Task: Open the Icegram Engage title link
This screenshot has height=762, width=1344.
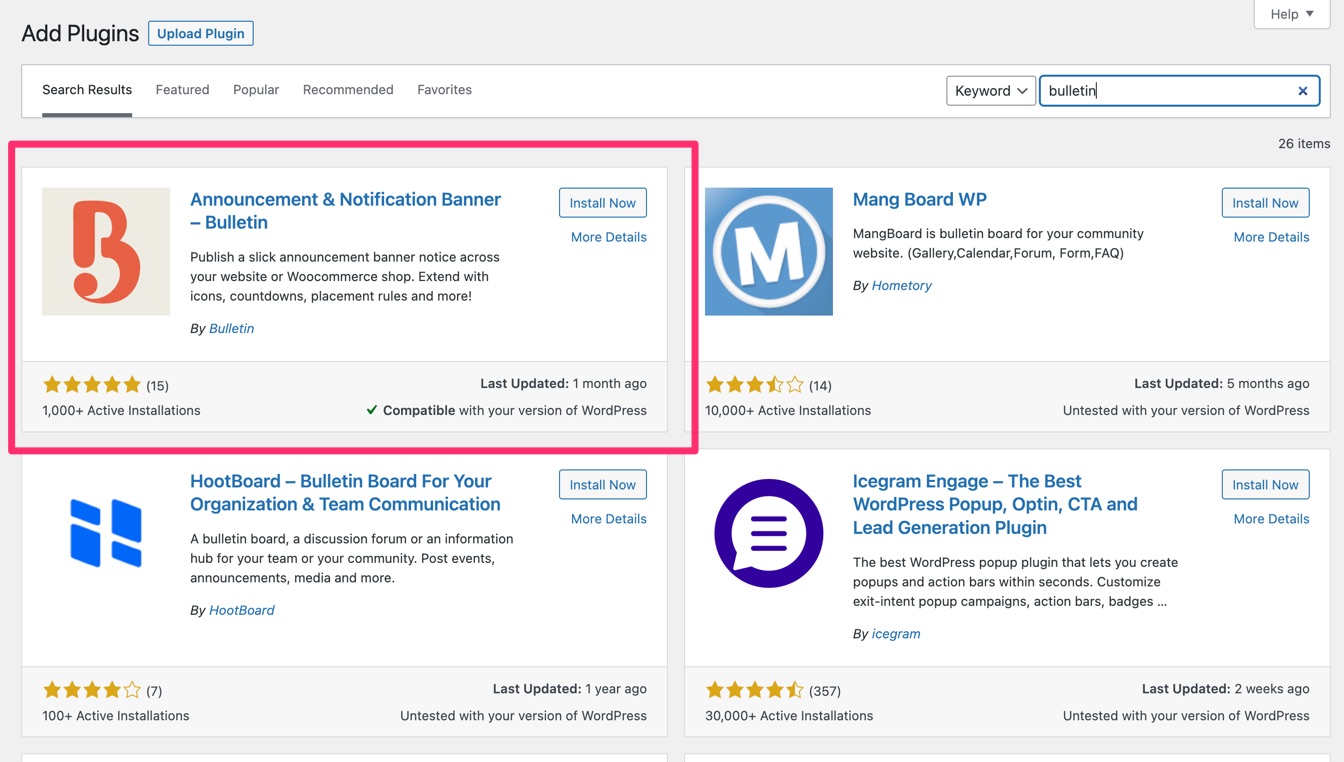Action: click(x=995, y=504)
